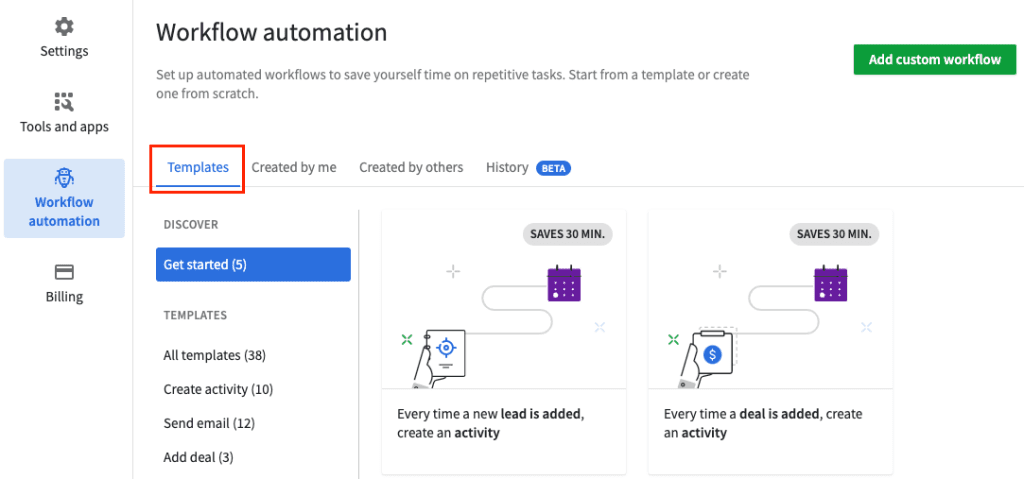The width and height of the screenshot is (1024, 479).
Task: Filter by Send email (12) templates
Action: 209,423
